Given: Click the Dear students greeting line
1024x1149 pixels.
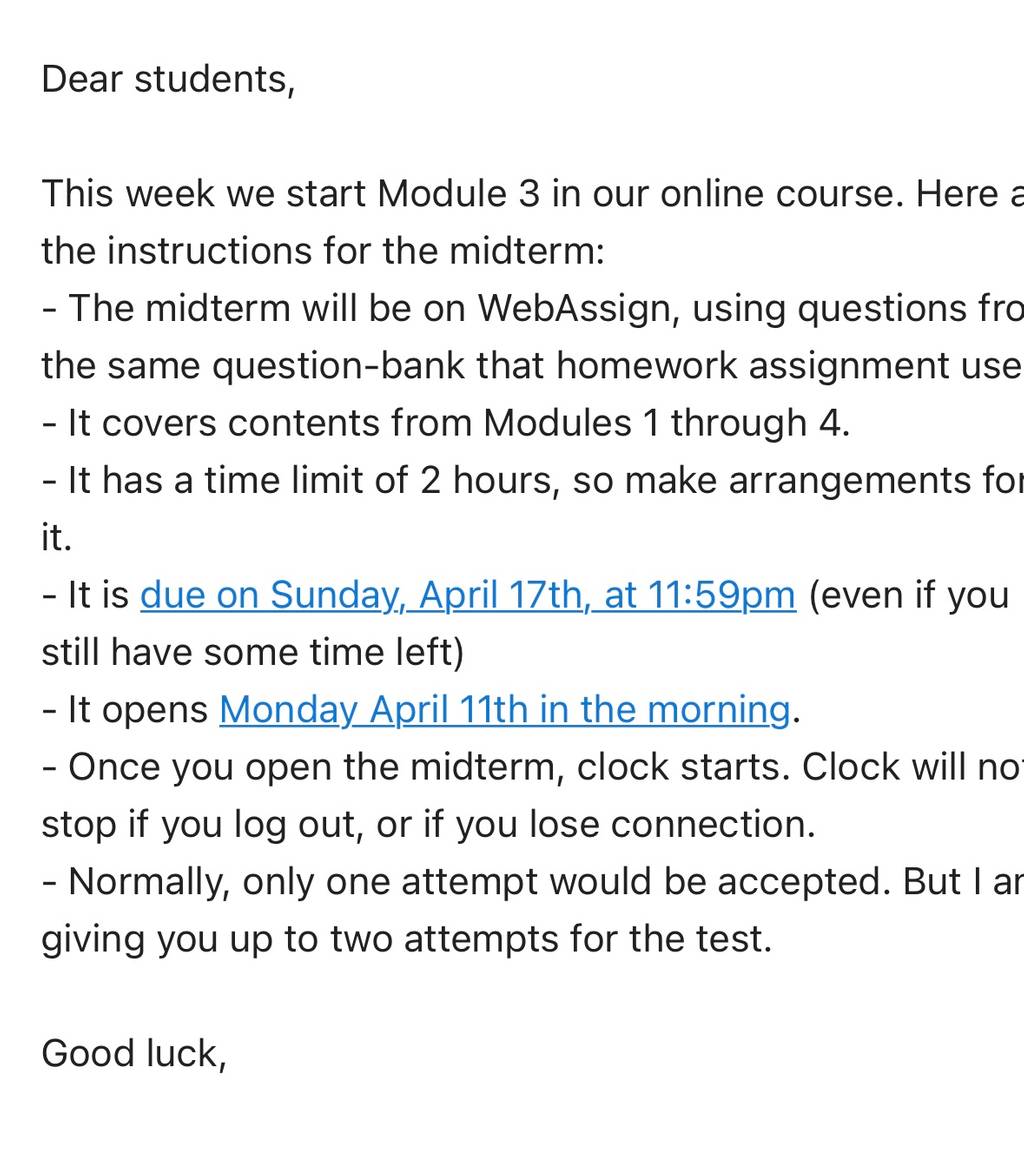Looking at the screenshot, I should coord(169,79).
